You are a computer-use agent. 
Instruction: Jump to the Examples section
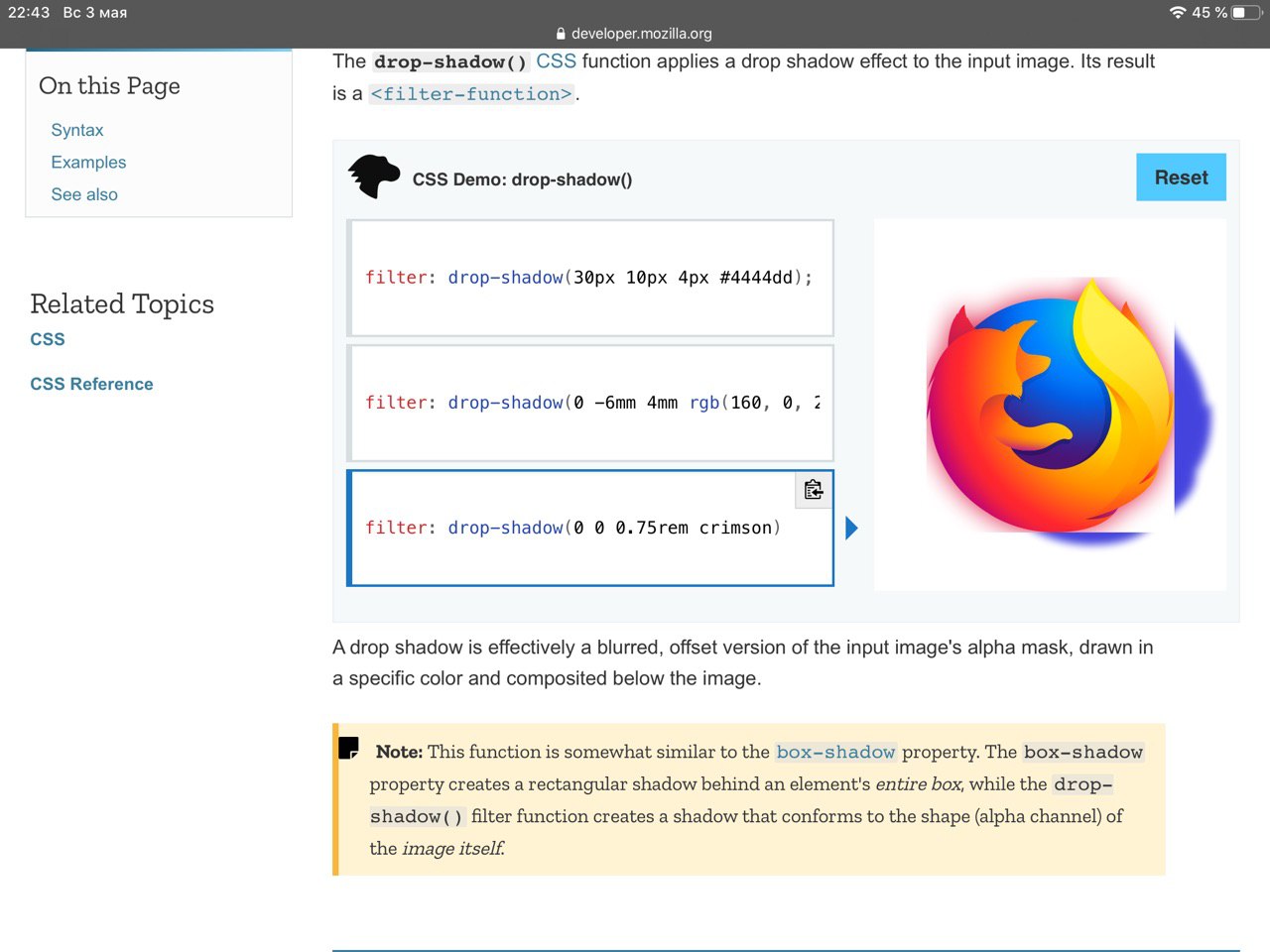click(88, 162)
